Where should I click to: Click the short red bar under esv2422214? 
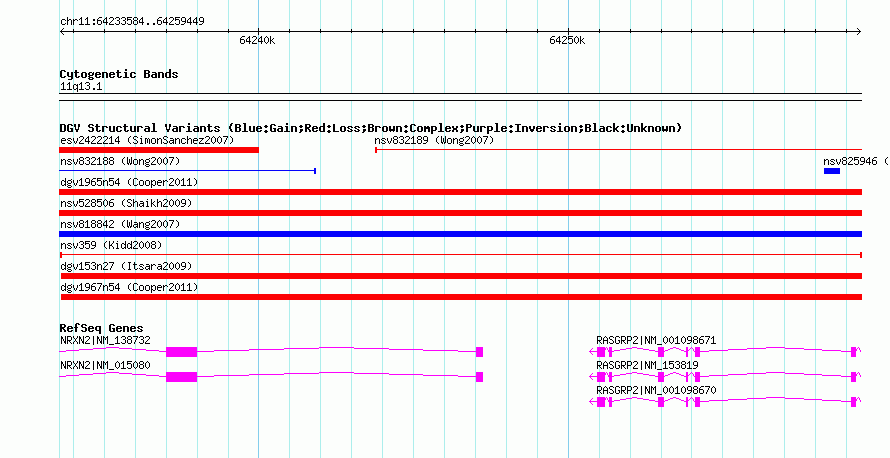point(159,150)
